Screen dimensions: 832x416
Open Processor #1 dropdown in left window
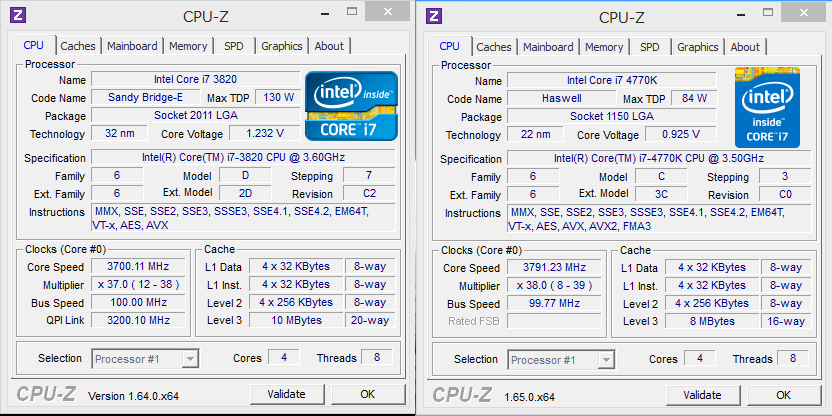[145, 359]
